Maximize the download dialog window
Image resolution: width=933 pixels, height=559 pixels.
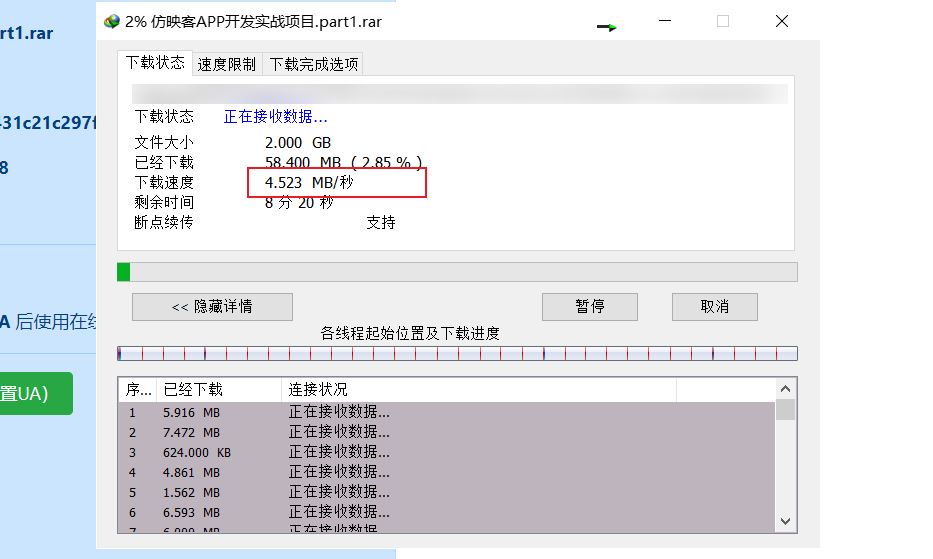pos(723,21)
